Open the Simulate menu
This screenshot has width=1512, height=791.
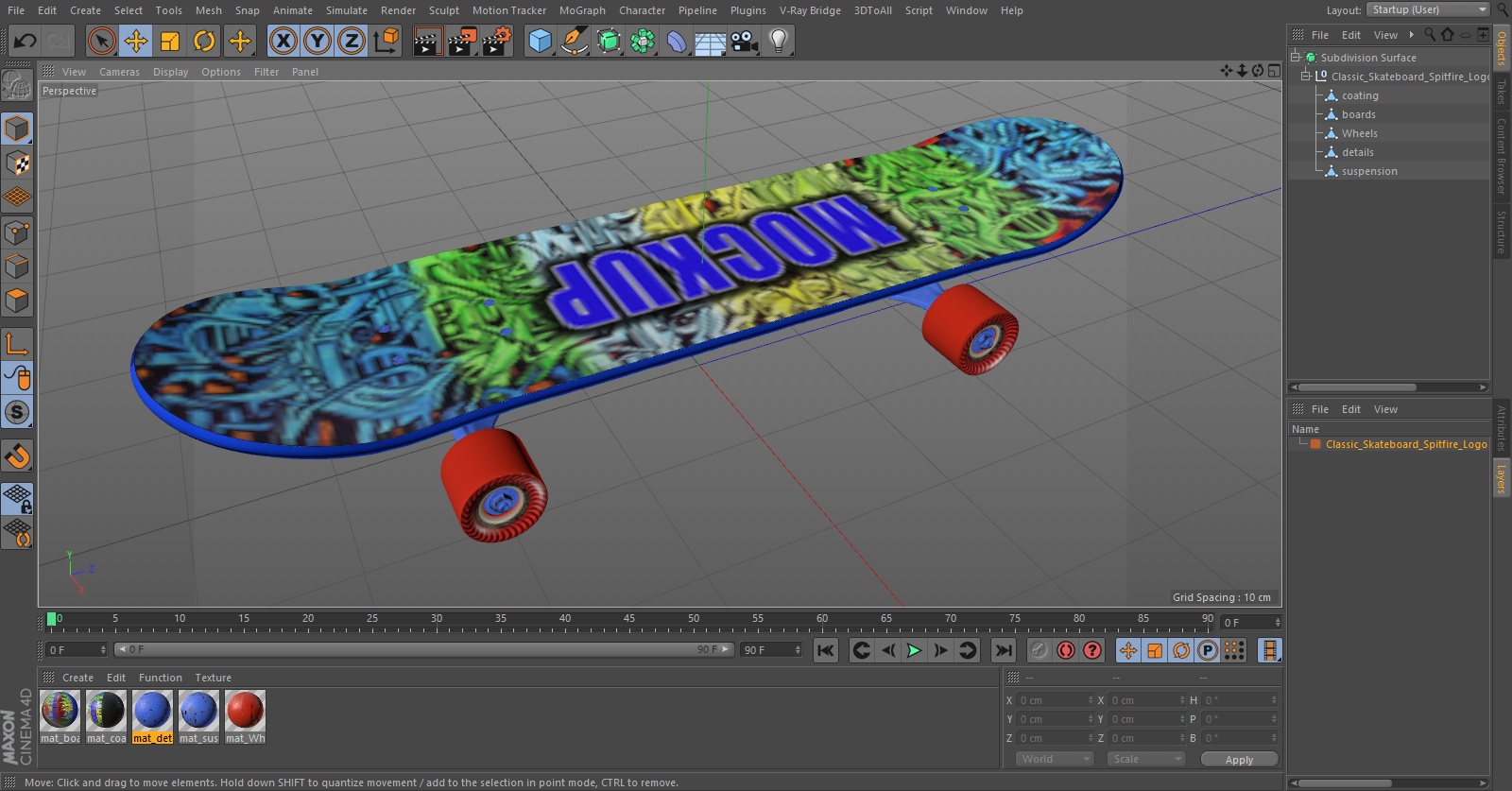click(347, 10)
